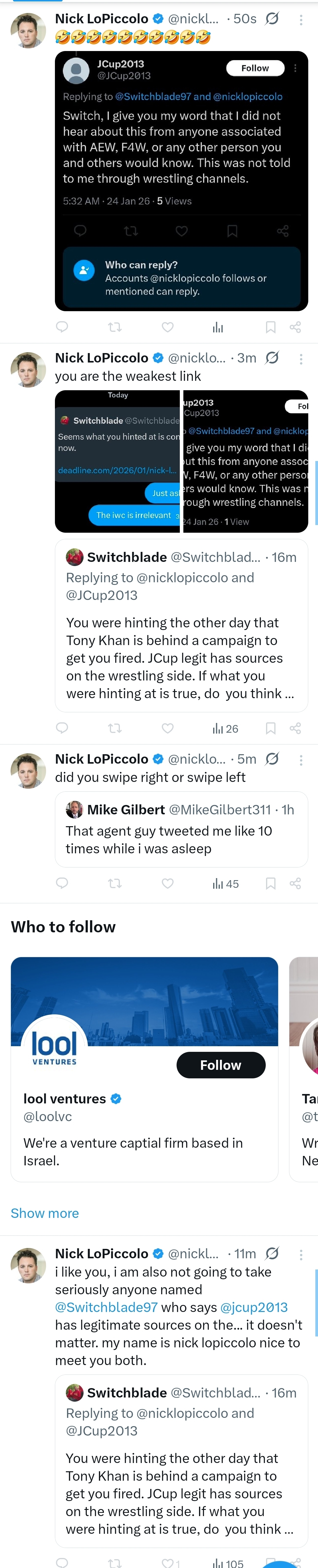
Task: Repost the laughing-emoji post at top
Action: point(115,327)
